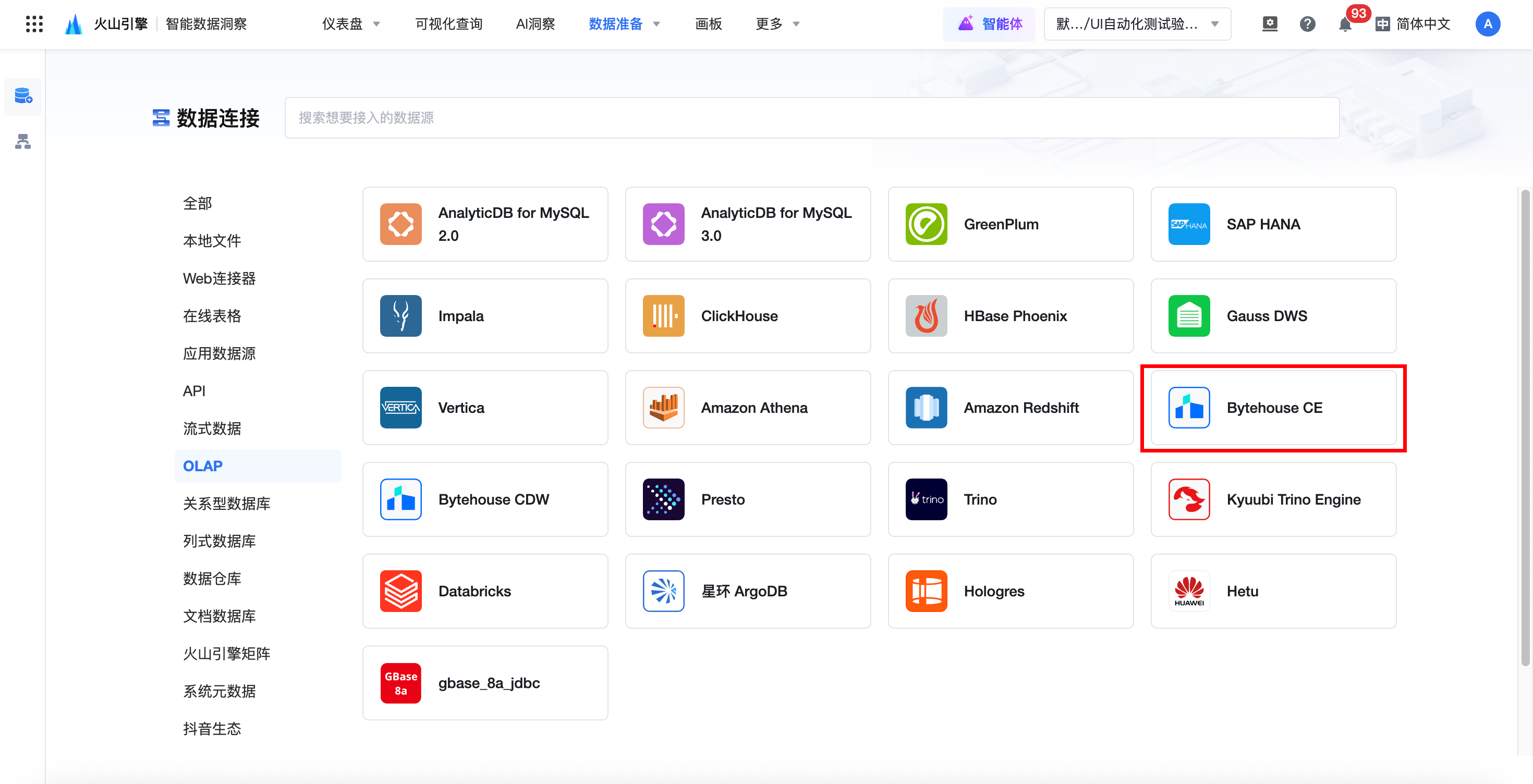Focus the data source search field
This screenshot has width=1533, height=784.
812,118
